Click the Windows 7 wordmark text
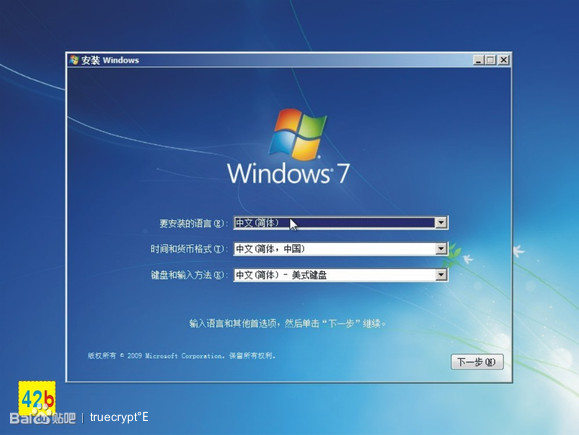The width and height of the screenshot is (579, 435). tap(288, 173)
